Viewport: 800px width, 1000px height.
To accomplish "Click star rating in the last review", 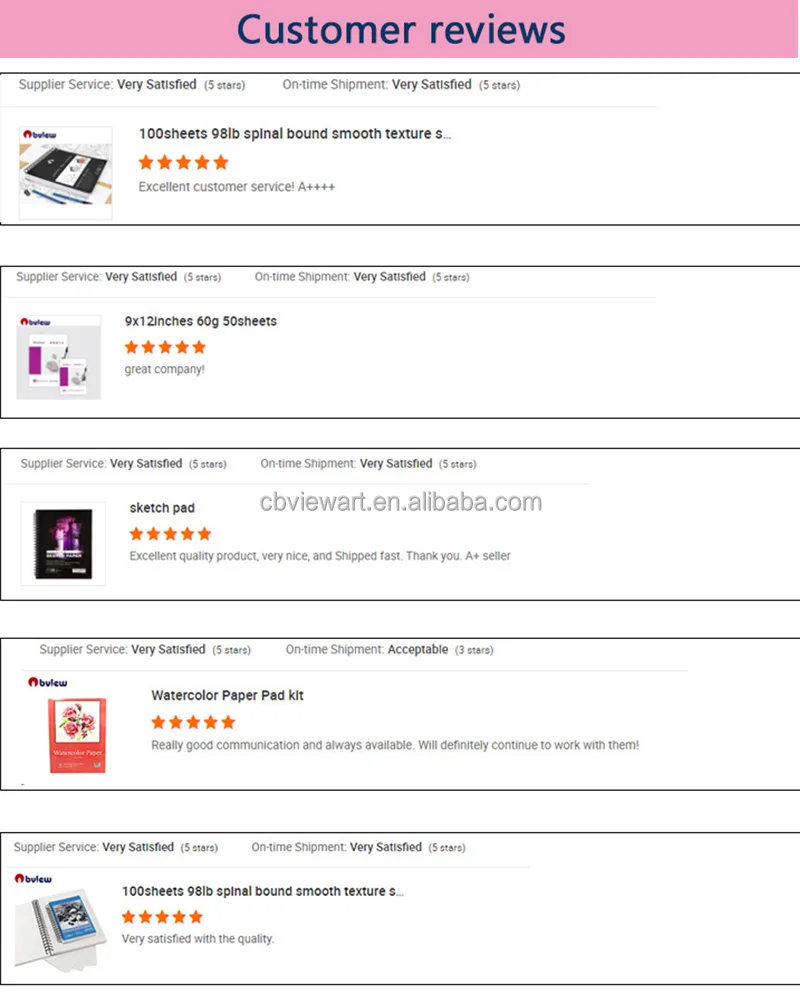I will point(162,917).
